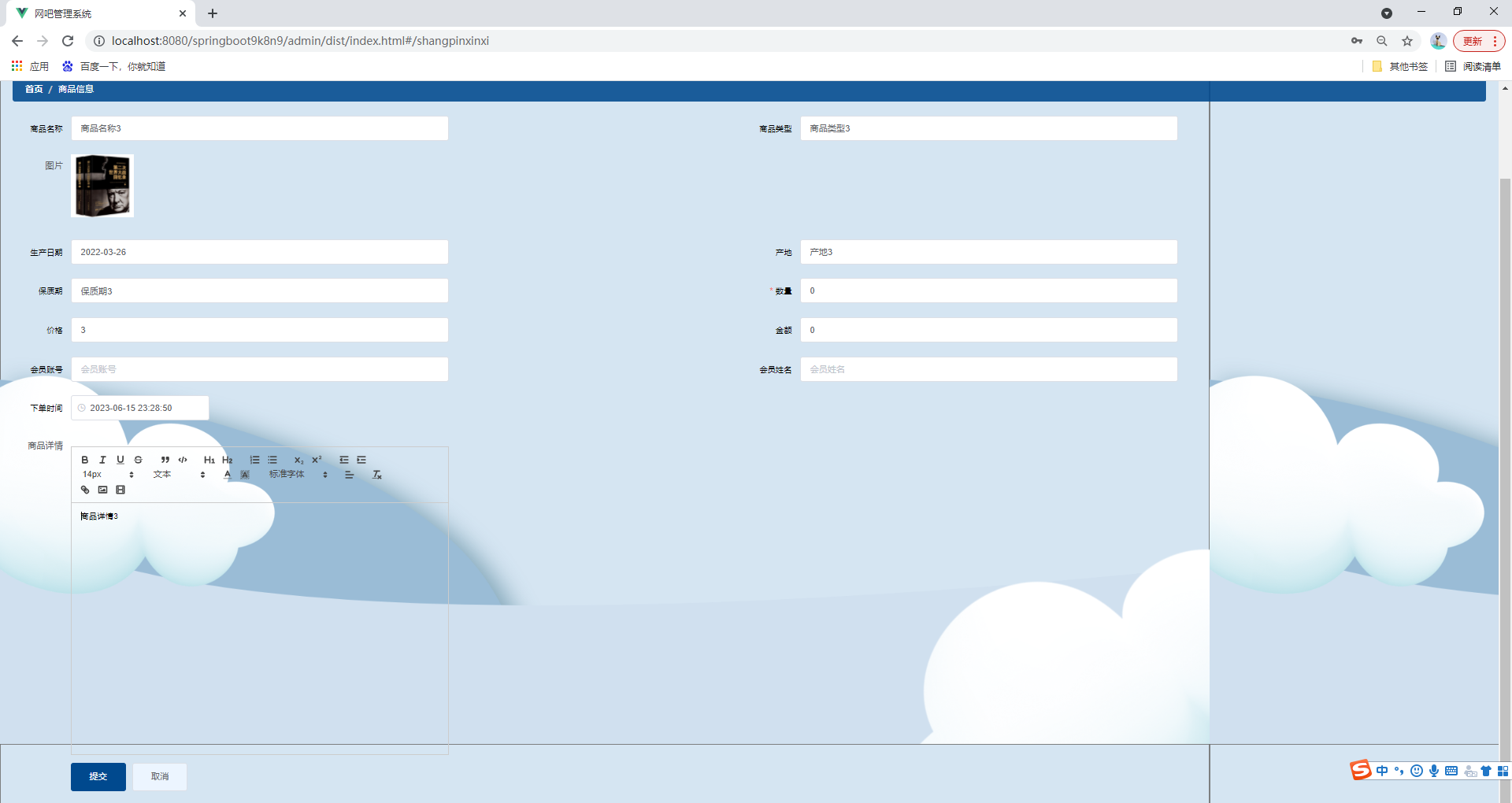Focus the 会员姓名 input field
The height and width of the screenshot is (803, 1512).
(x=989, y=369)
